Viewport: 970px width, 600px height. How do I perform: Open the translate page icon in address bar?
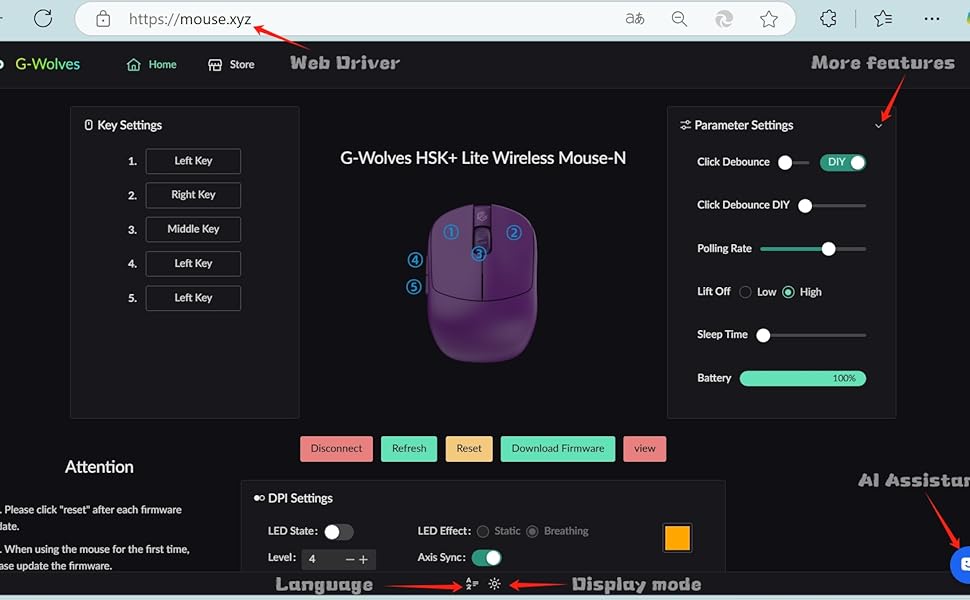pos(635,19)
